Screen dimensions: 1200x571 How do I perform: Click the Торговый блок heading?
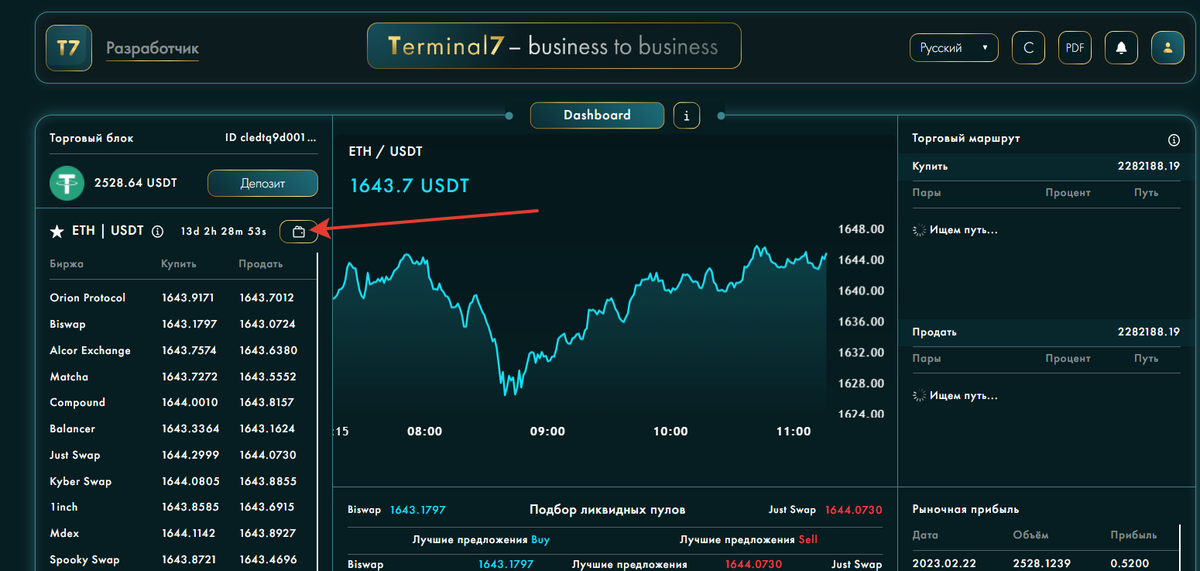(91, 138)
